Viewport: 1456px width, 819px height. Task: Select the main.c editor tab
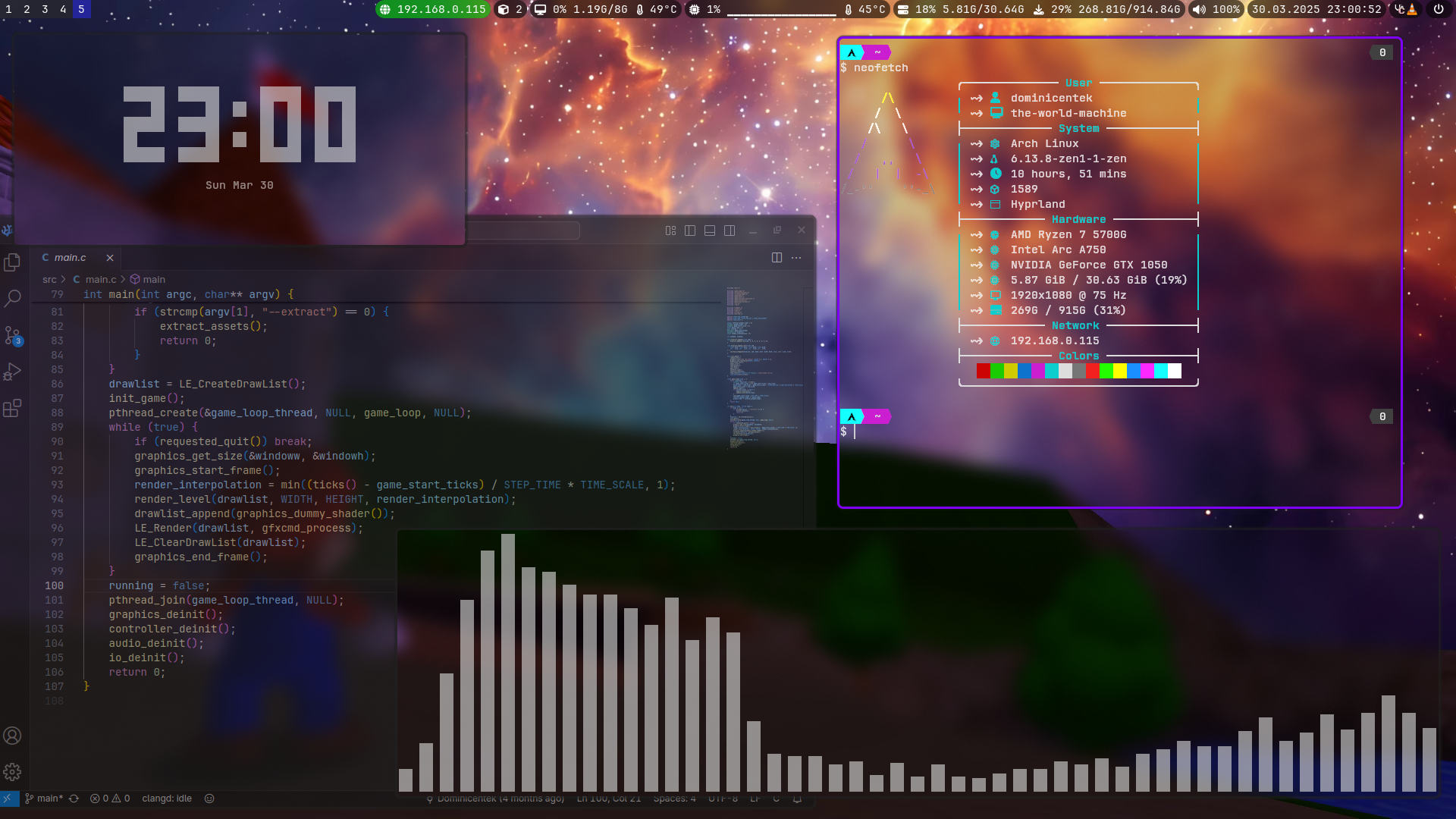click(71, 257)
